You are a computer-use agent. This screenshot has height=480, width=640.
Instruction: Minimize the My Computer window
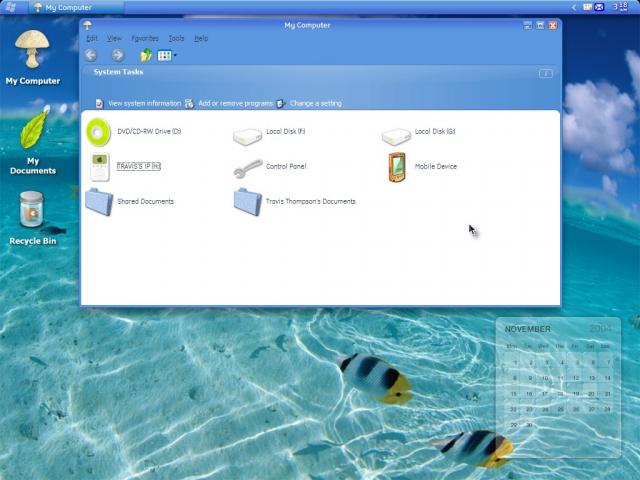point(527,25)
